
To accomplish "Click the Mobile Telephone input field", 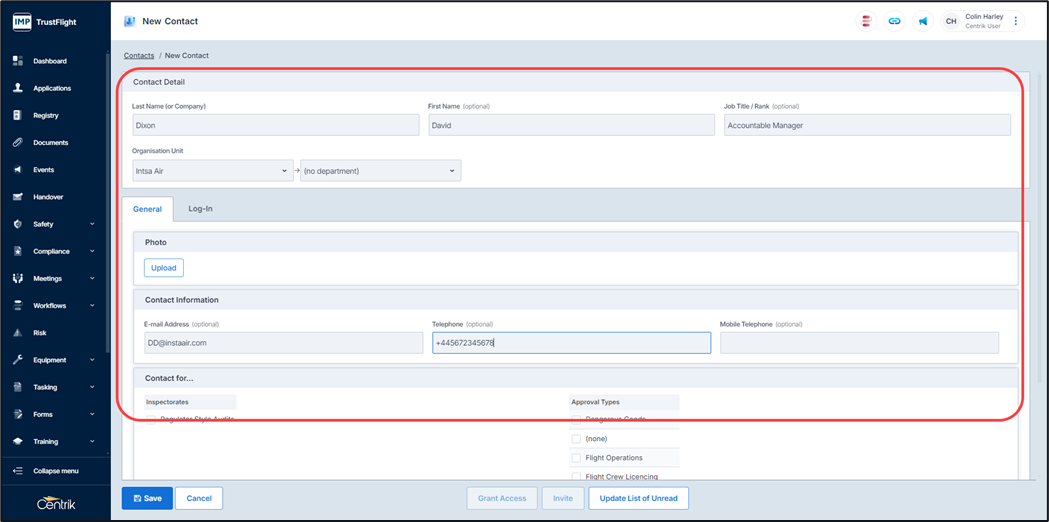I will [859, 343].
